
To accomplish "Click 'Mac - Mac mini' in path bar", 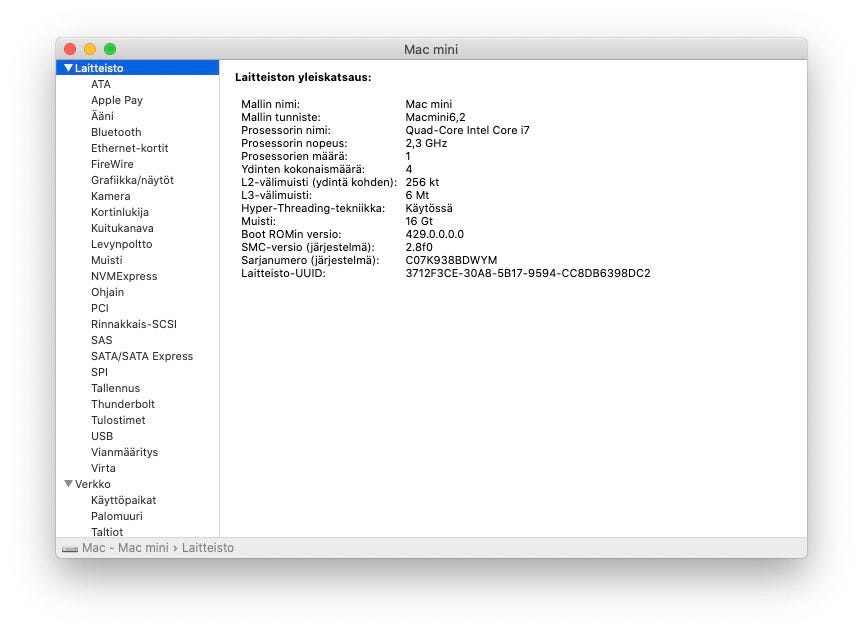I will click(125, 548).
